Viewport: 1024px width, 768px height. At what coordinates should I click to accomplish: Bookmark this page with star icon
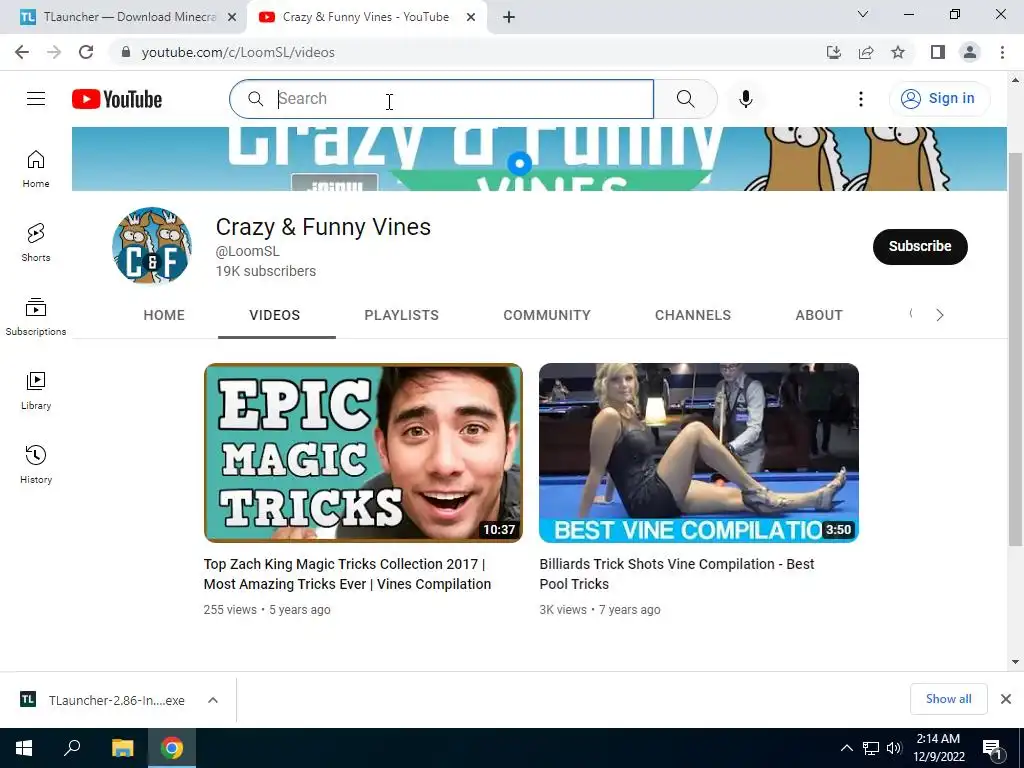898,52
